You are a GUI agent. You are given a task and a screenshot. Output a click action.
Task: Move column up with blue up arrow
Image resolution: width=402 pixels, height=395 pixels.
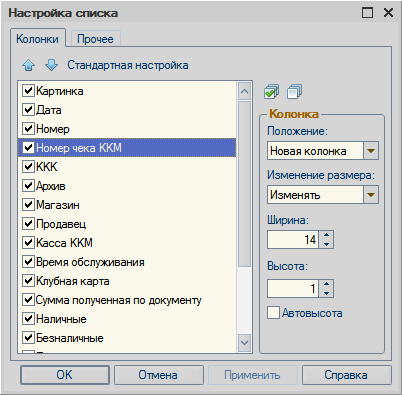[x=29, y=65]
